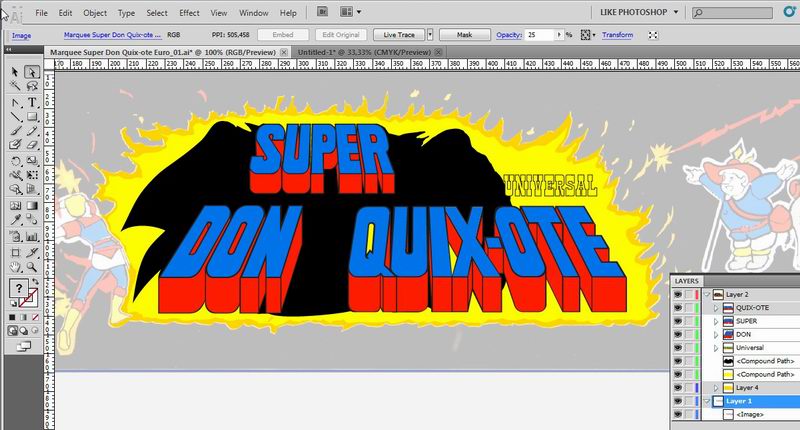The height and width of the screenshot is (430, 800).
Task: Open the Arrange Documents dropdown
Action: tap(351, 12)
